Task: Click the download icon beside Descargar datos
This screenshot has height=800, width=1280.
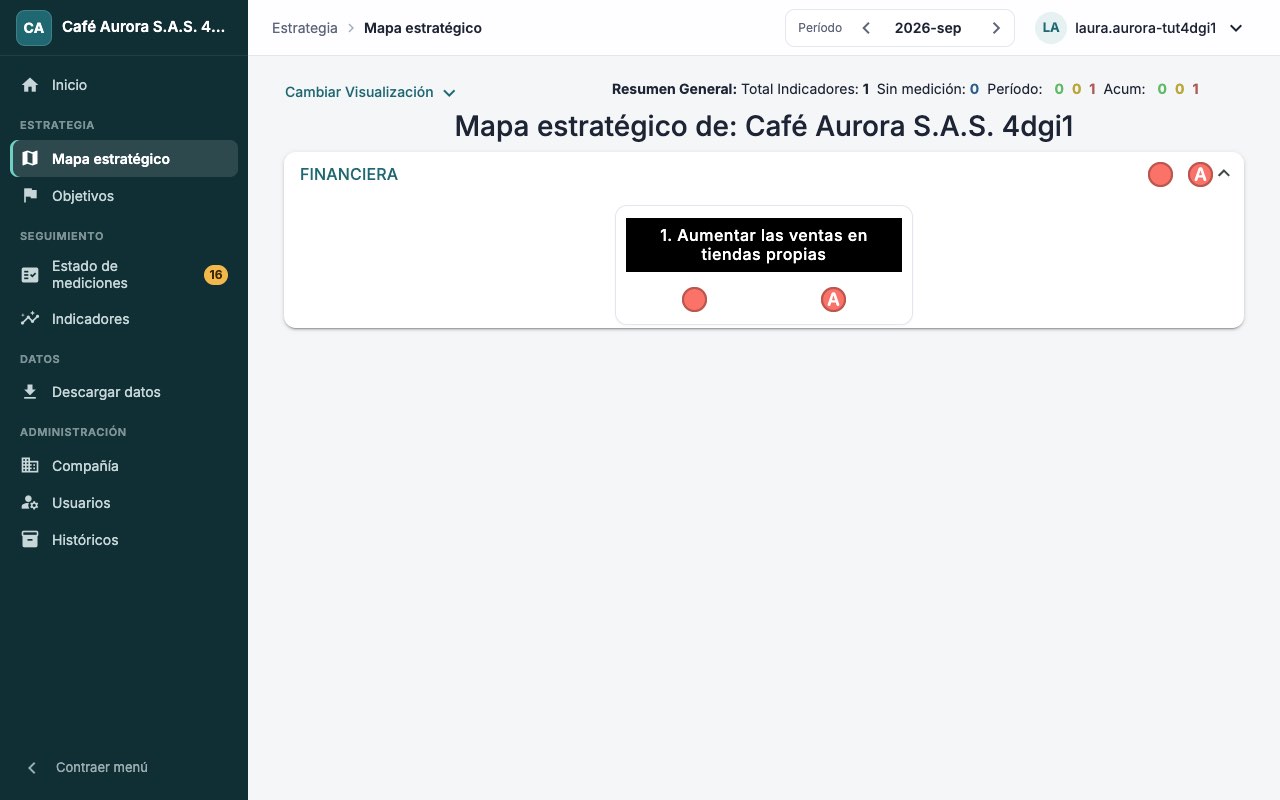Action: pyautogui.click(x=30, y=391)
